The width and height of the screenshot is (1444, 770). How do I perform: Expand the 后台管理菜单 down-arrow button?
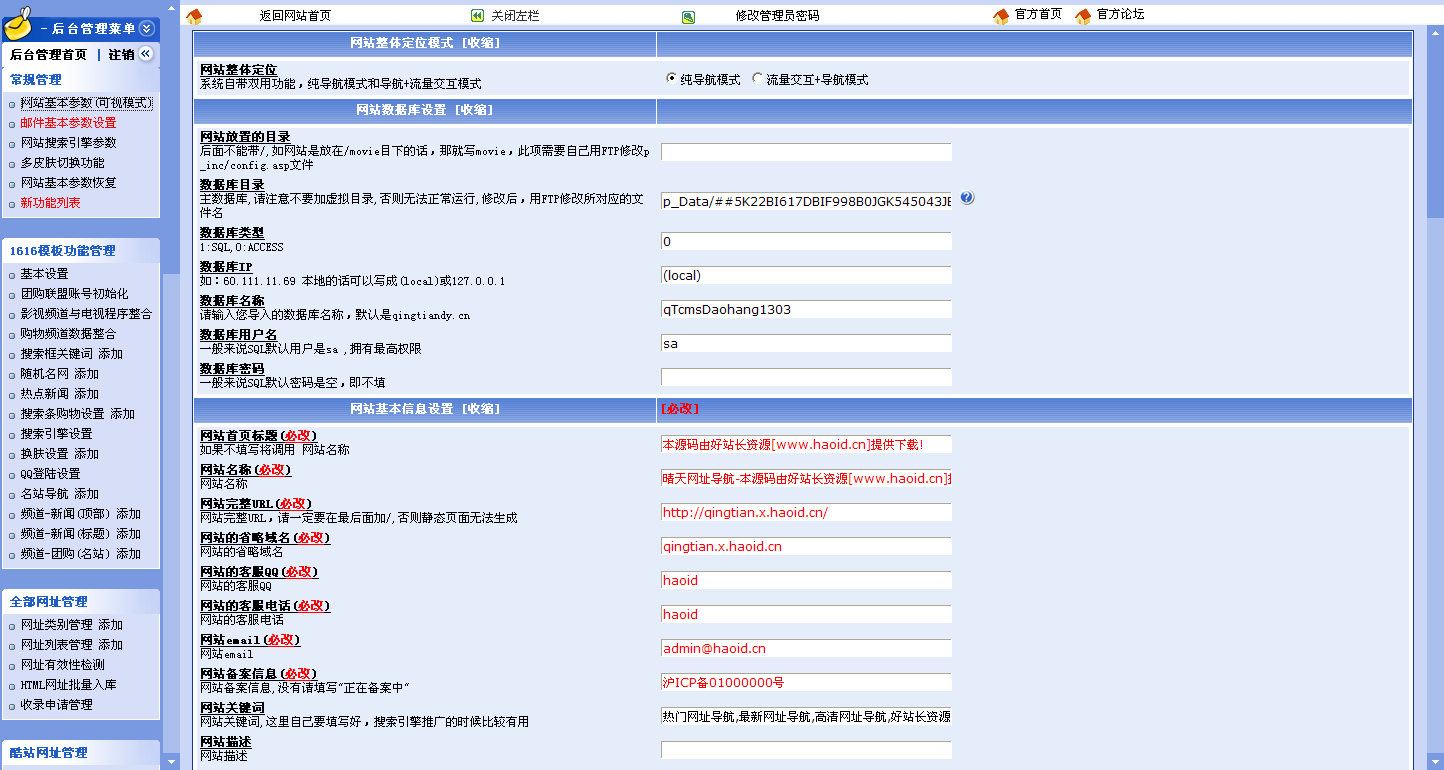147,29
